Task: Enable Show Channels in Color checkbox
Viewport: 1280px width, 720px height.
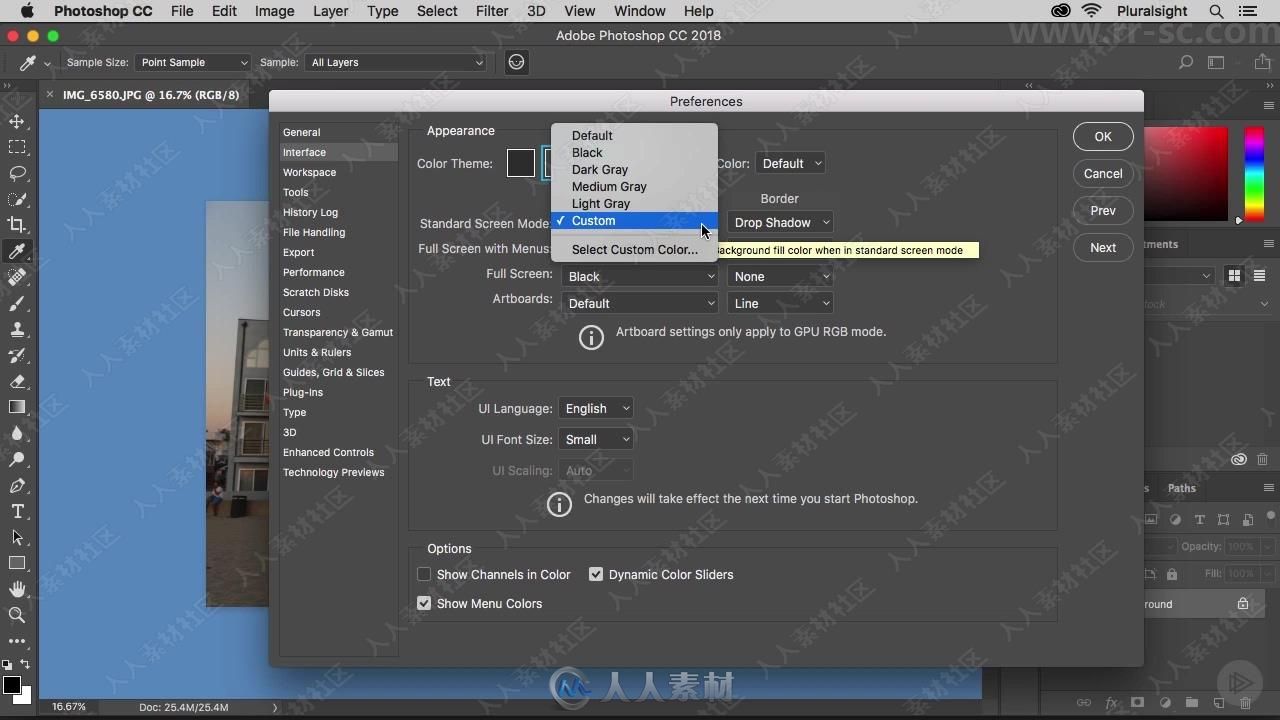Action: 424,574
